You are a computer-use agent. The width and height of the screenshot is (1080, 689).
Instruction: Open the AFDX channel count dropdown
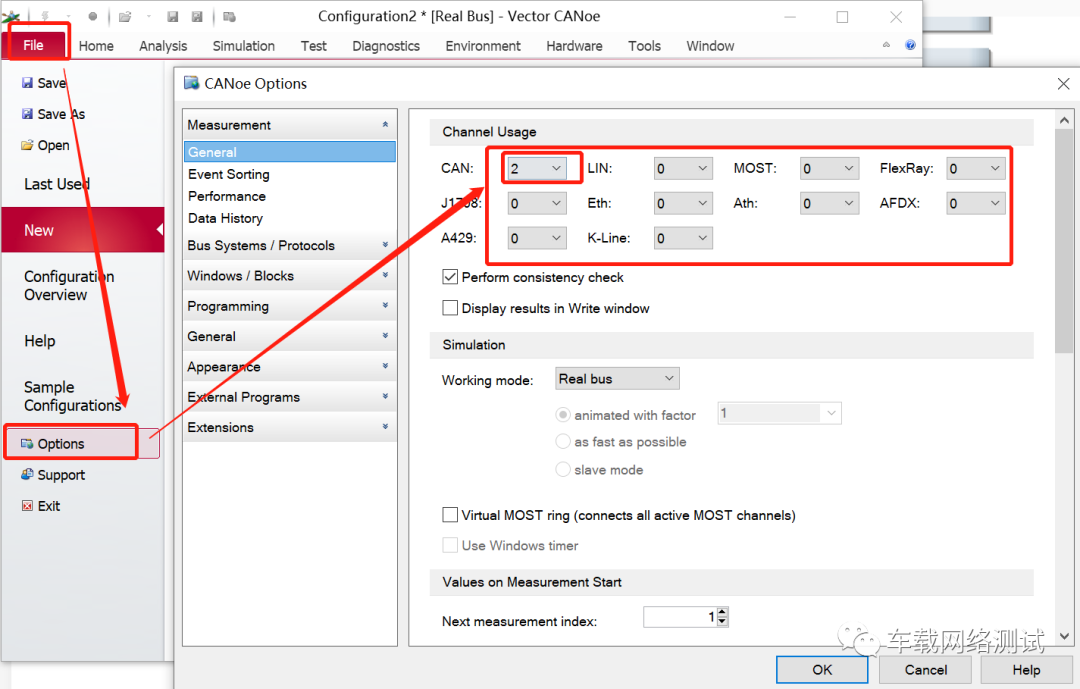coord(975,203)
